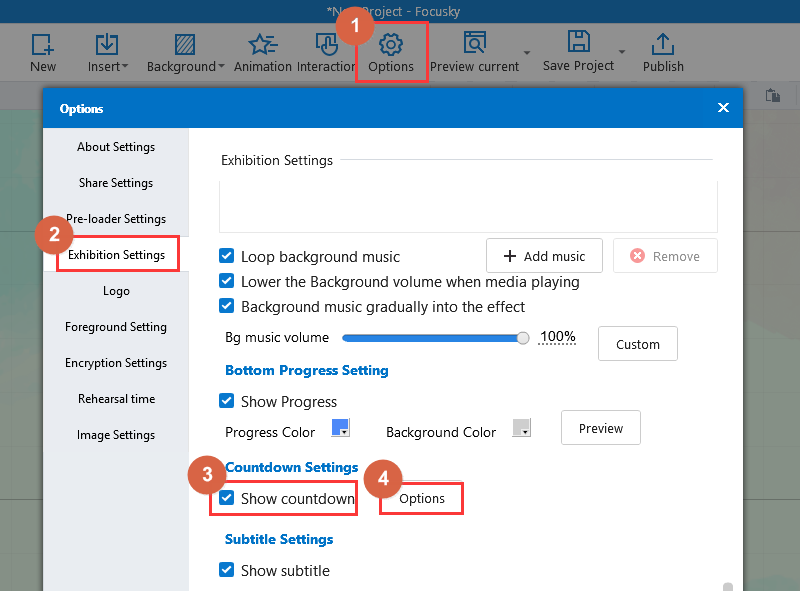Viewport: 800px width, 591px height.
Task: Toggle the Show countdown checkbox
Action: pyautogui.click(x=227, y=498)
